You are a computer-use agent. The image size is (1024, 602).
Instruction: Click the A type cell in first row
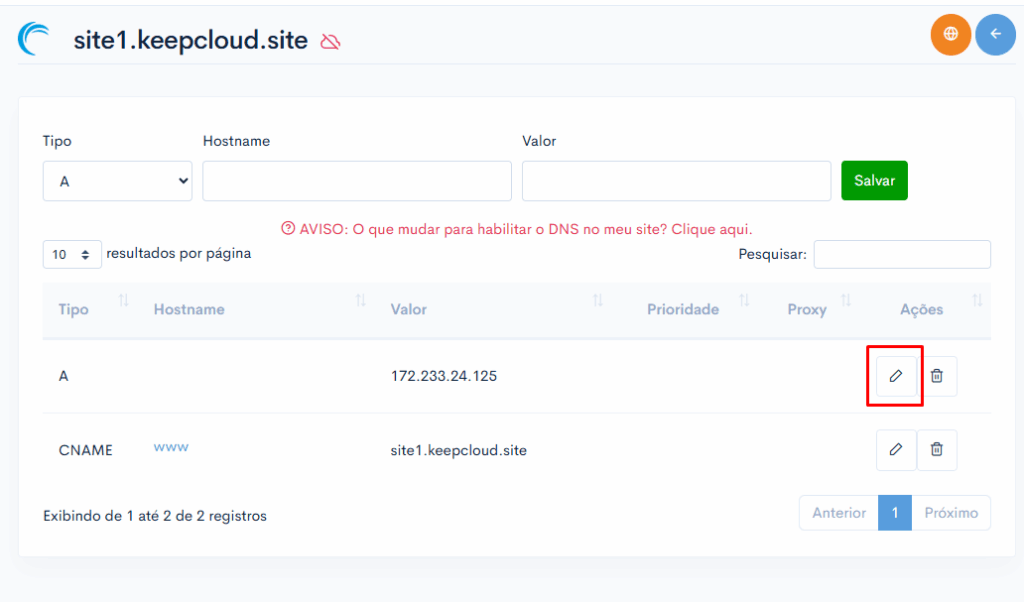click(63, 376)
